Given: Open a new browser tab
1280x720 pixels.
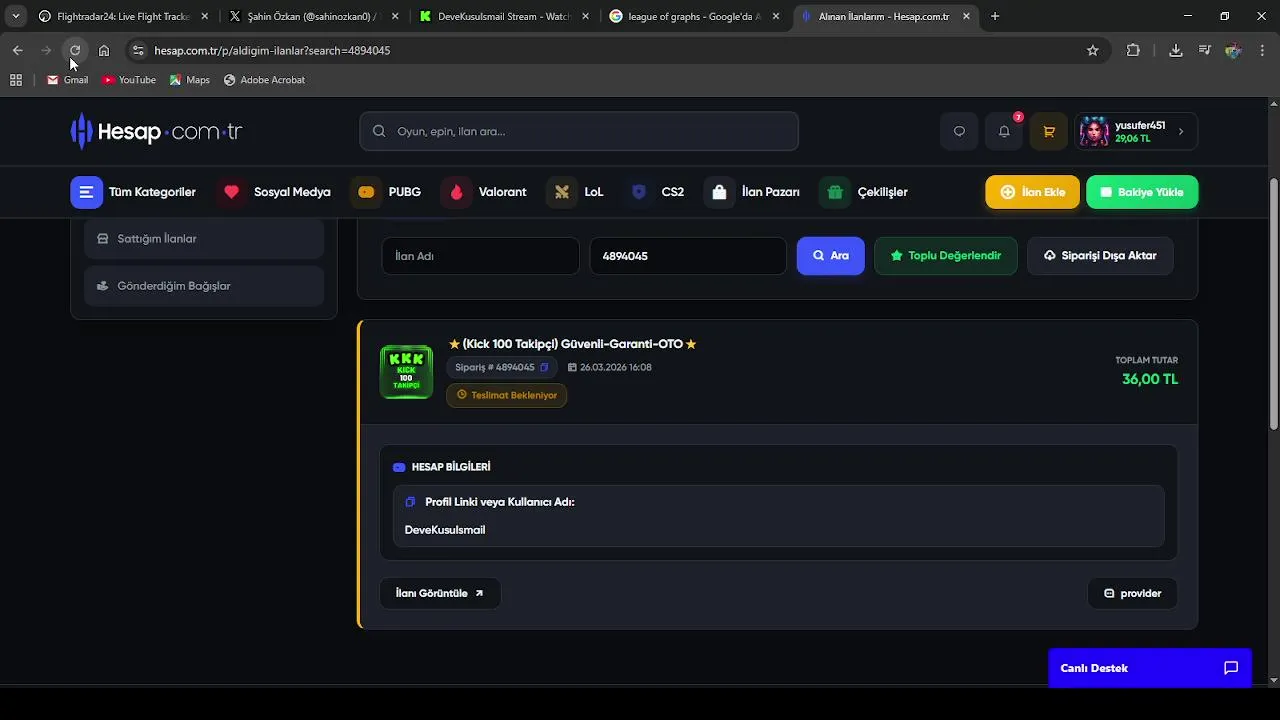Looking at the screenshot, I should 995,17.
